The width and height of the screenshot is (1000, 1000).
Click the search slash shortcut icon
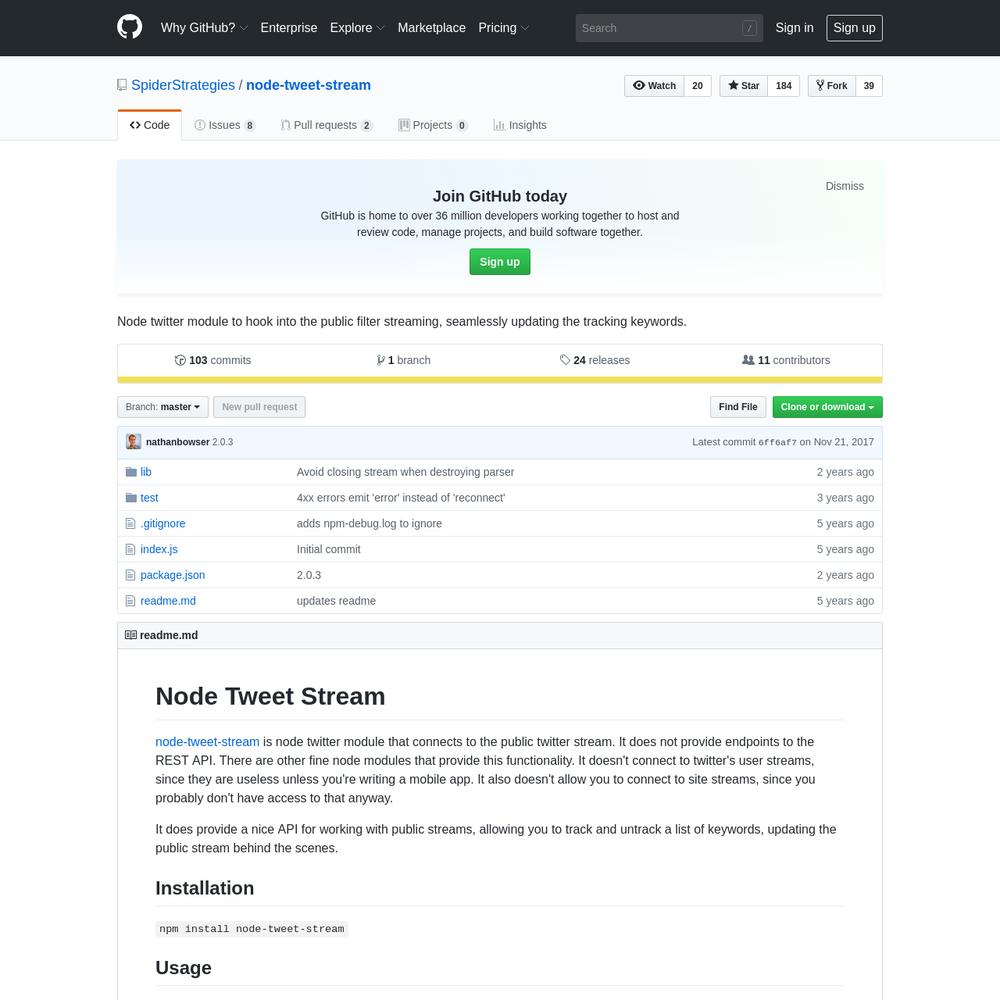tap(749, 28)
